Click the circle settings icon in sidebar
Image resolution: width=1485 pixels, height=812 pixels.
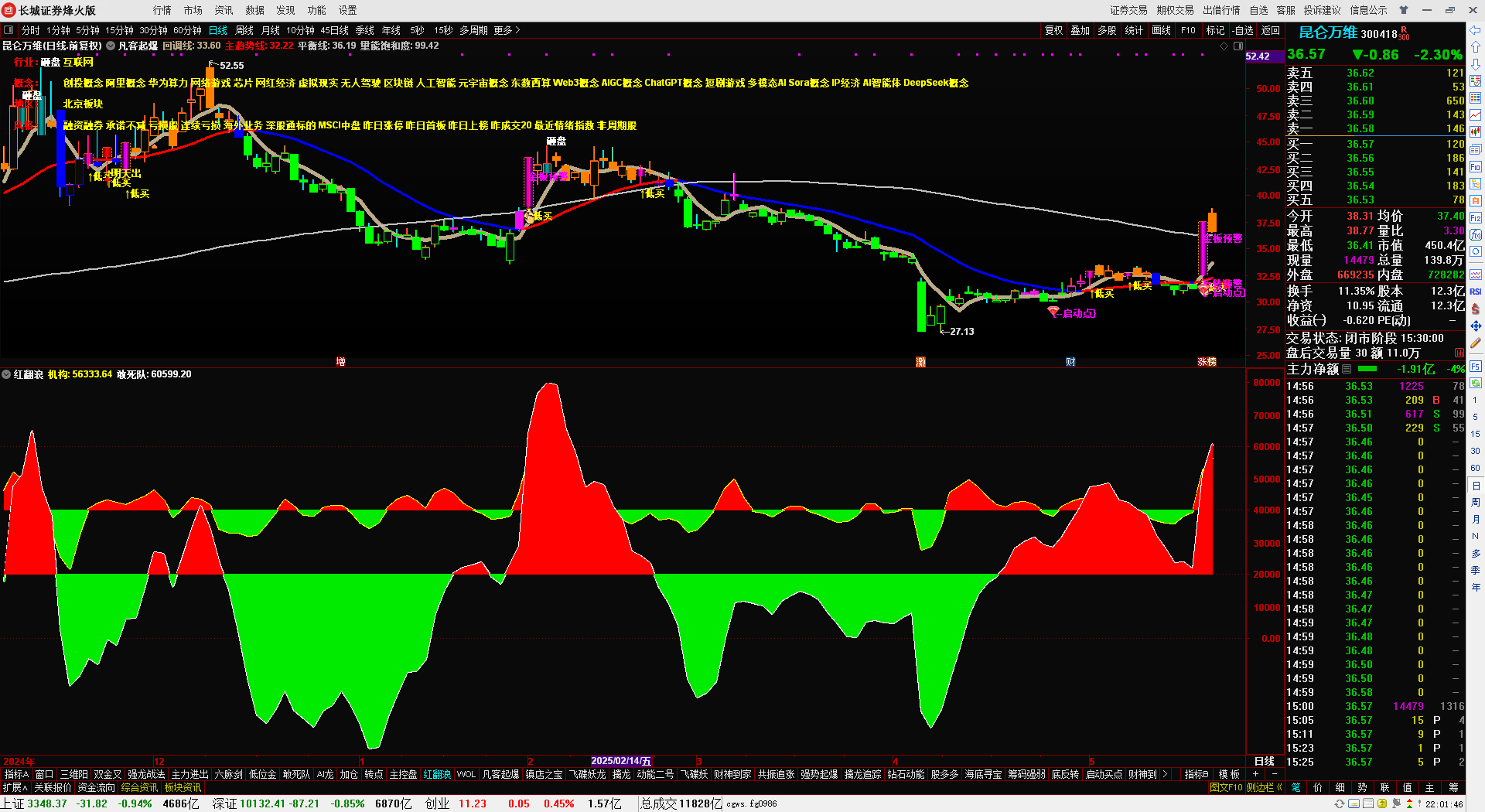point(1476,252)
